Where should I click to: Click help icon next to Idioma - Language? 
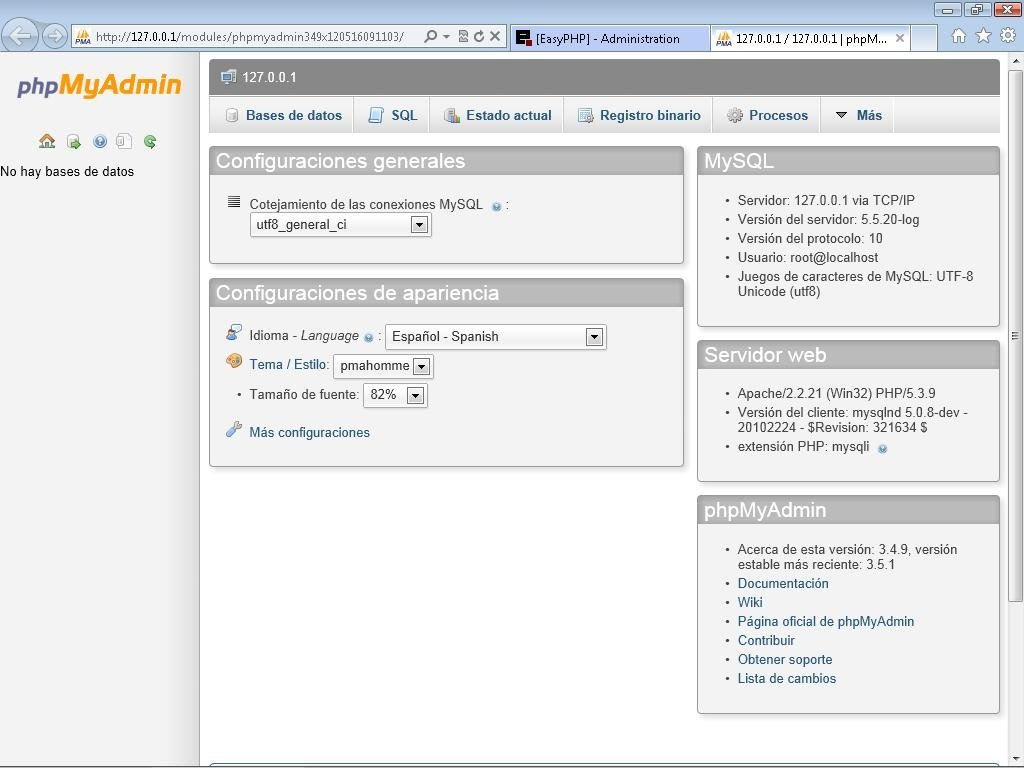368,338
